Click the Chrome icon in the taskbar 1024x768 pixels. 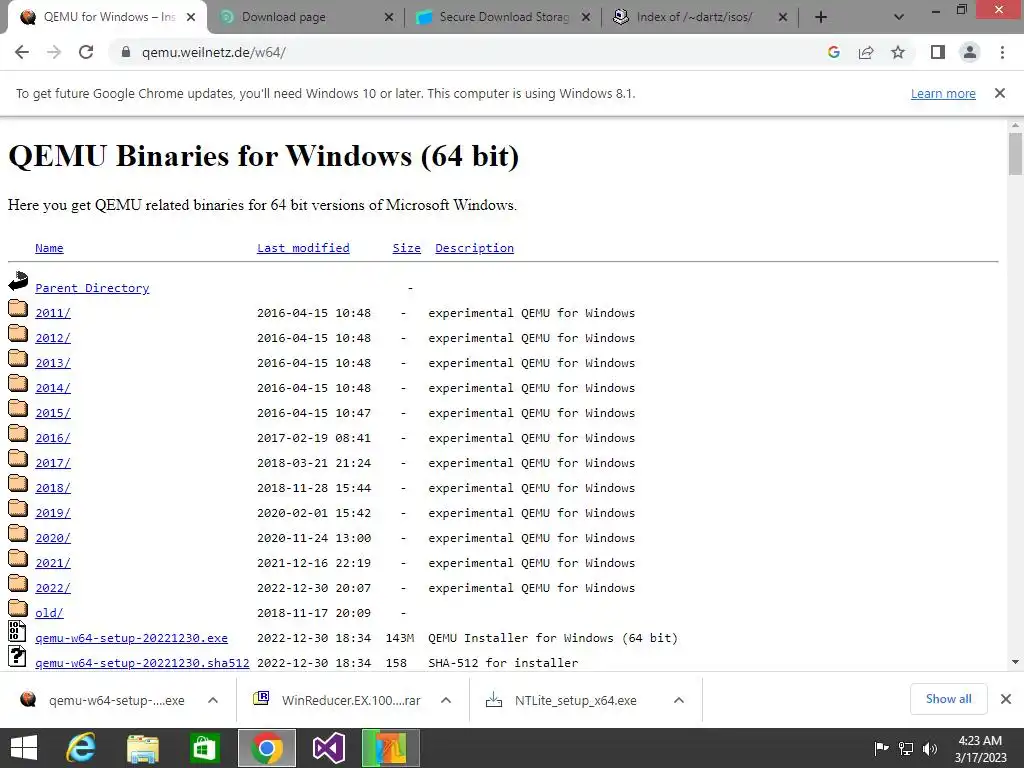(266, 748)
